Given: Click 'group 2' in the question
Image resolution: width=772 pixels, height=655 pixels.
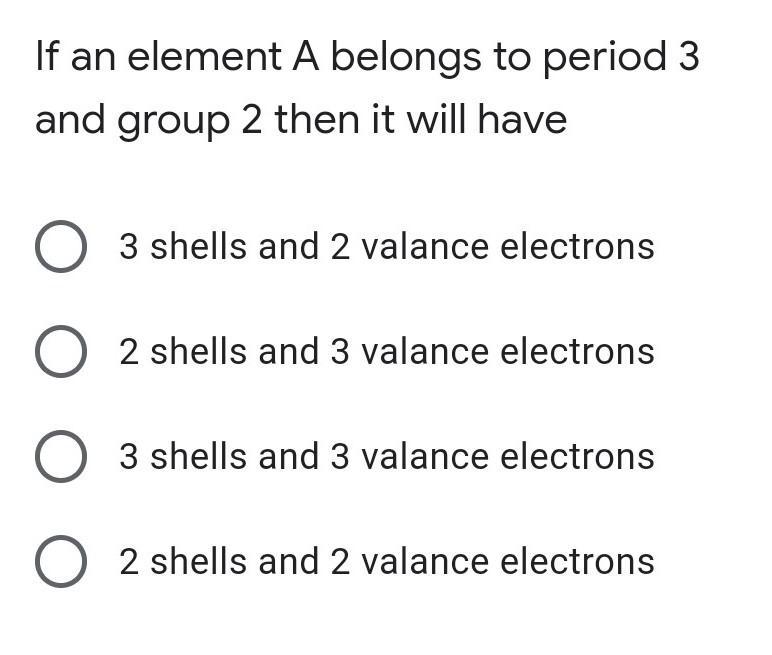Looking at the screenshot, I should [x=190, y=122].
